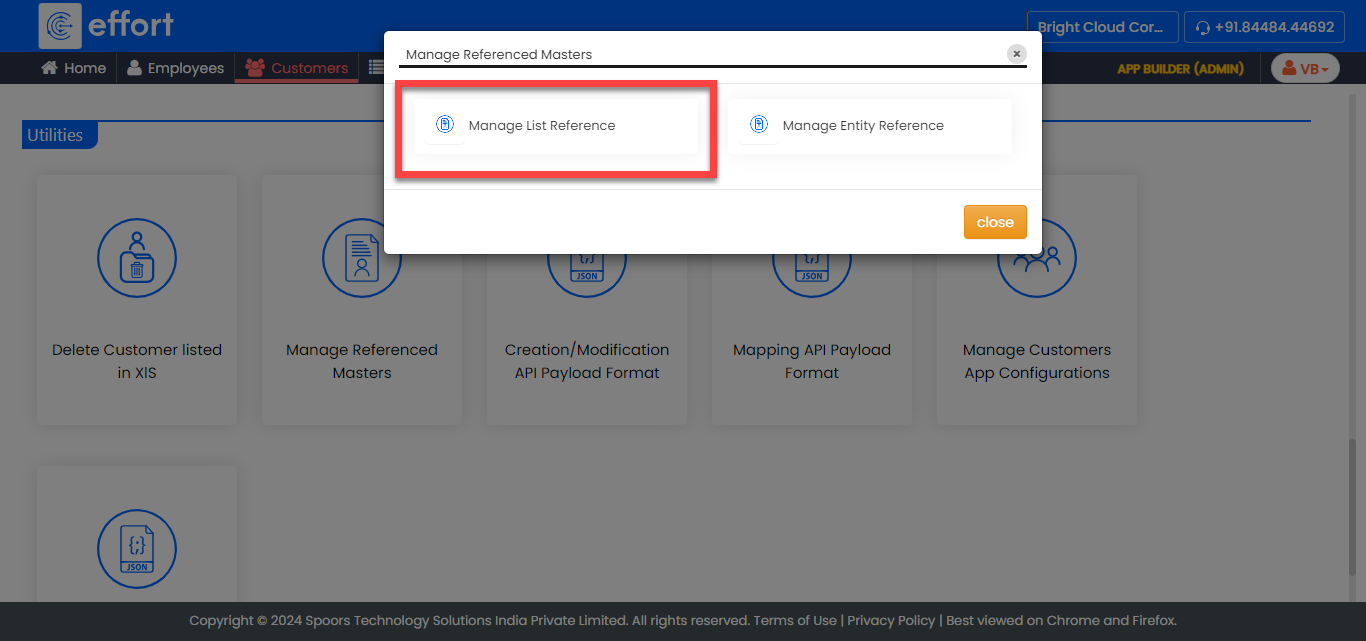Open the Privacy Policy link

coord(891,620)
